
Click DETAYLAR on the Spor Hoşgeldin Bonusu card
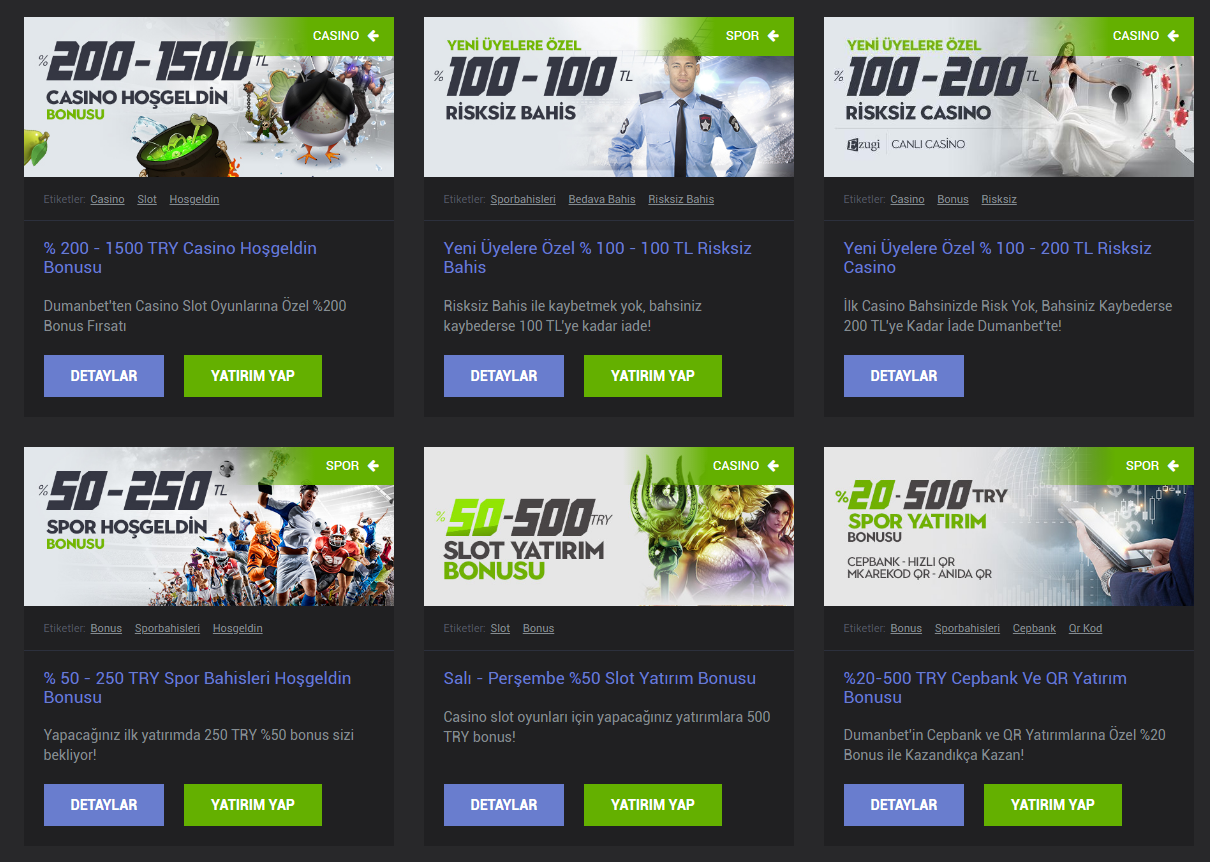[x=104, y=805]
